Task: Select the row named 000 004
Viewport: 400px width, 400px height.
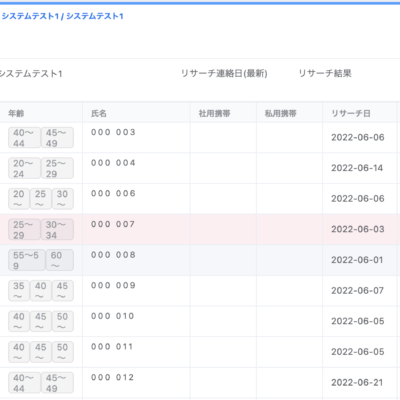Action: (200, 168)
